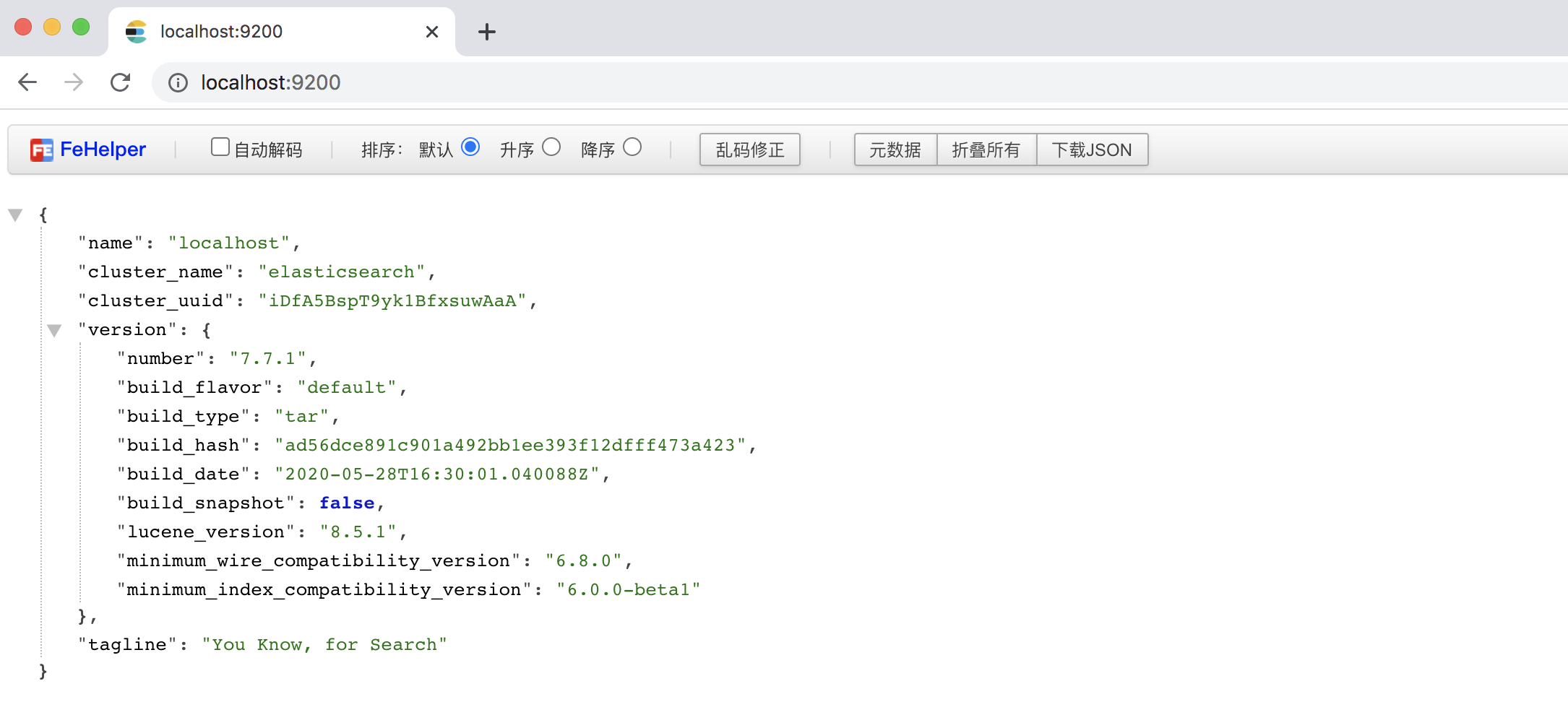The width and height of the screenshot is (1568, 702).
Task: Select the 升序 ascending sort option
Action: pos(551,147)
